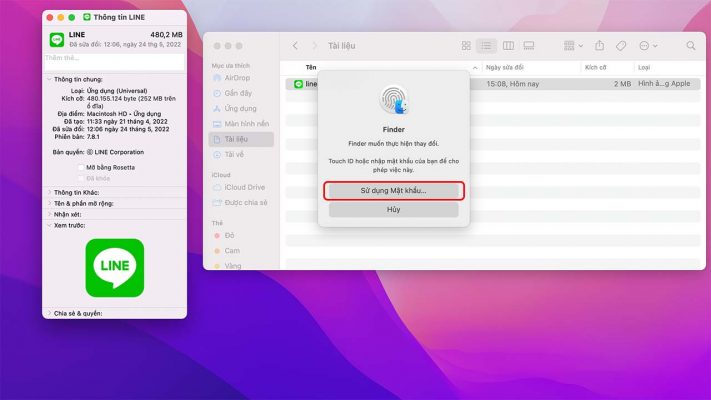Click the Tài liệu title in Finder toolbar

(342, 46)
